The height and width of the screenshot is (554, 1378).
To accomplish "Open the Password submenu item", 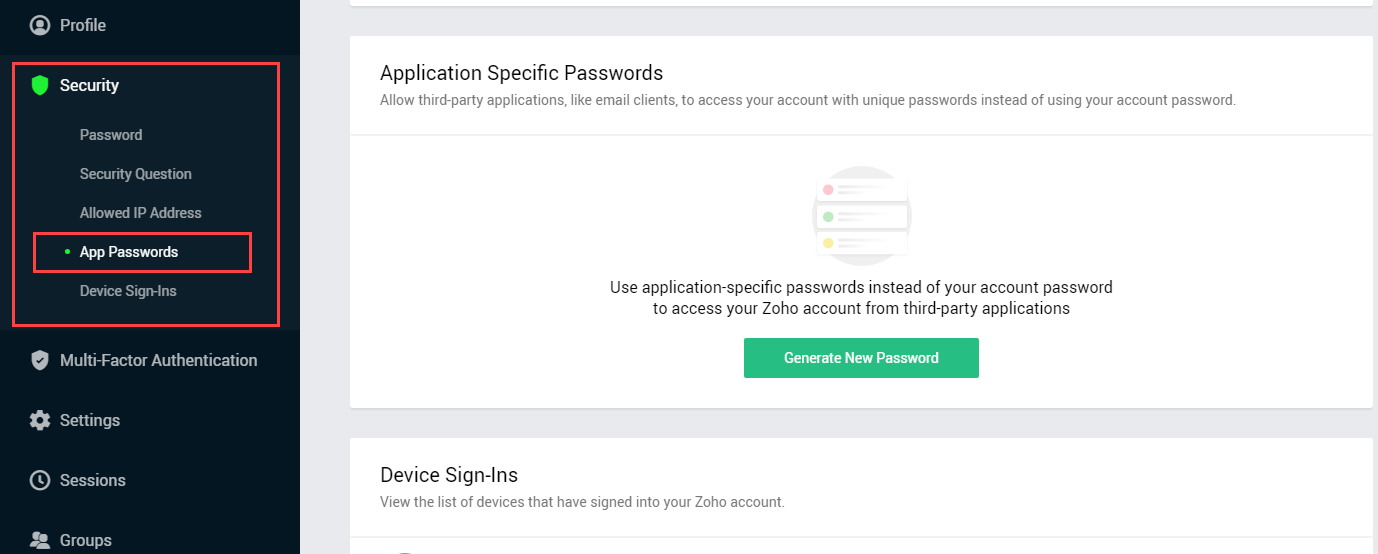I will click(x=111, y=135).
